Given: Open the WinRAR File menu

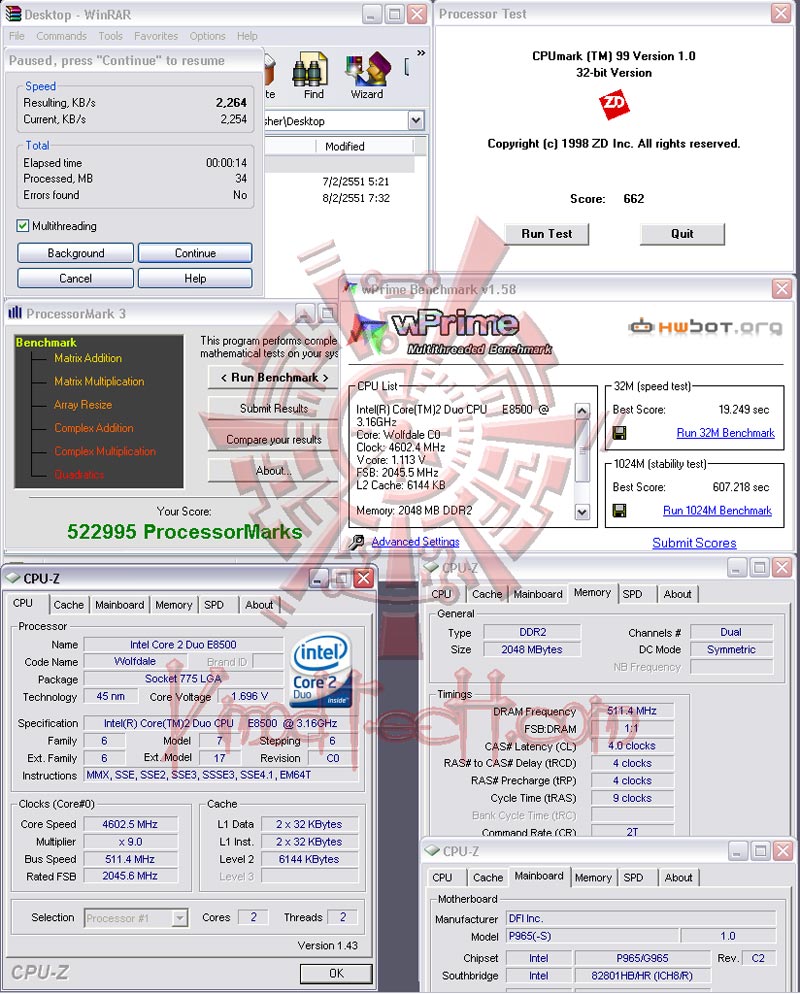Looking at the screenshot, I should tap(16, 36).
